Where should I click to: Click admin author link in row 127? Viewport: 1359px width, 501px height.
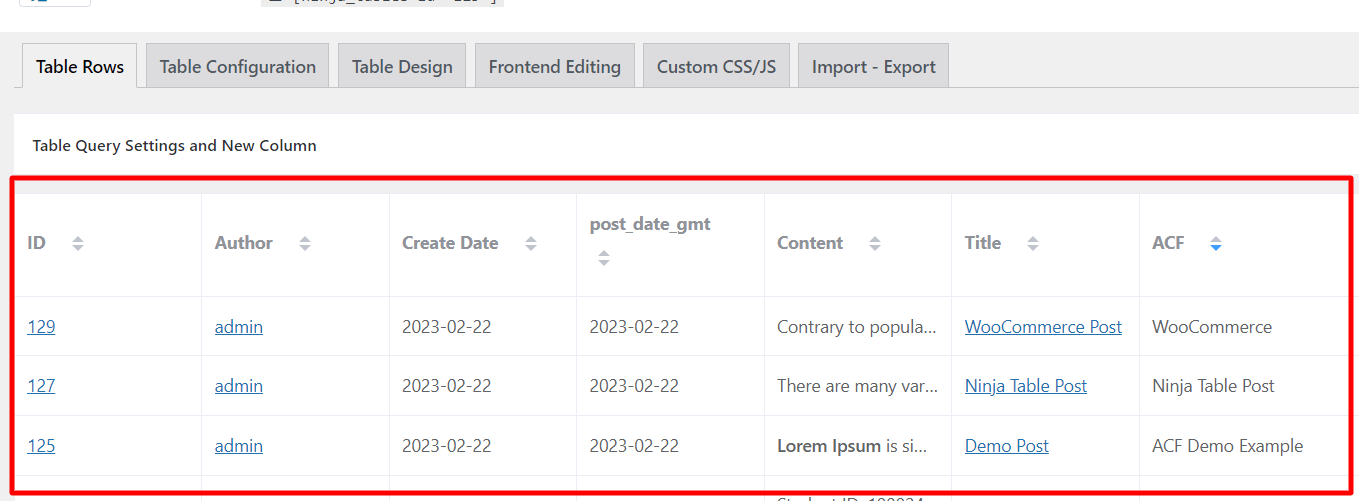[239, 385]
